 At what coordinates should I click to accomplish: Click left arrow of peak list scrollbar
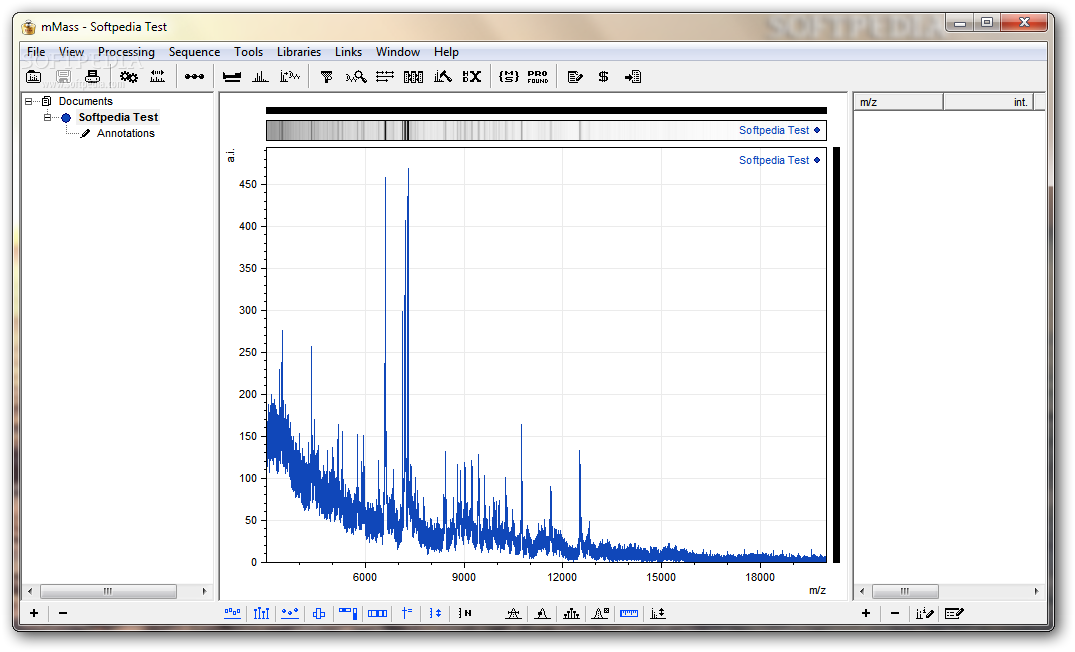click(862, 591)
